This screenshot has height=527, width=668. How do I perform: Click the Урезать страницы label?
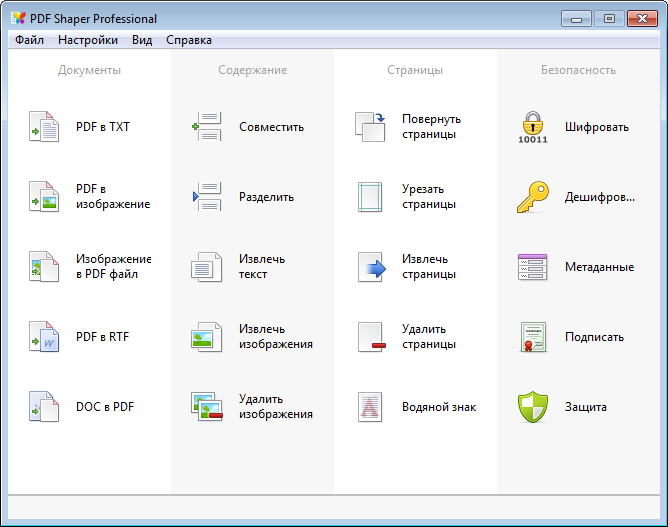pos(429,196)
